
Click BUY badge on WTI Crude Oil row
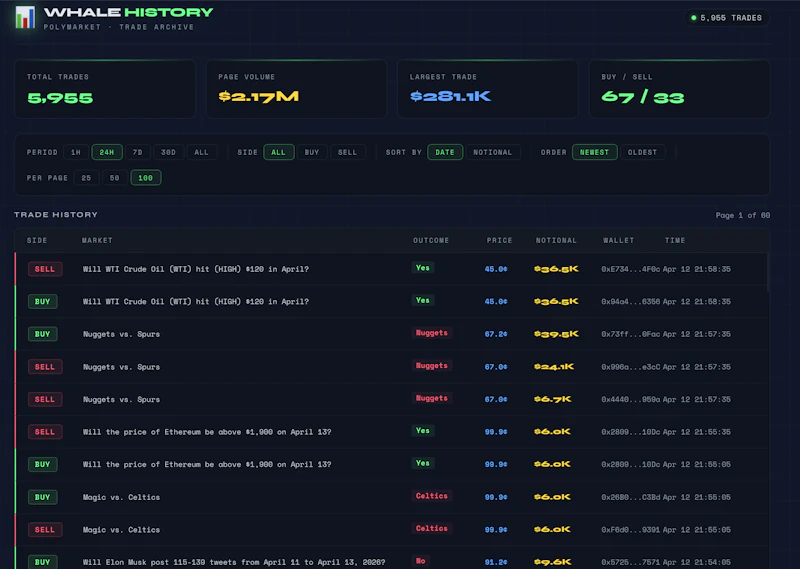click(42, 302)
